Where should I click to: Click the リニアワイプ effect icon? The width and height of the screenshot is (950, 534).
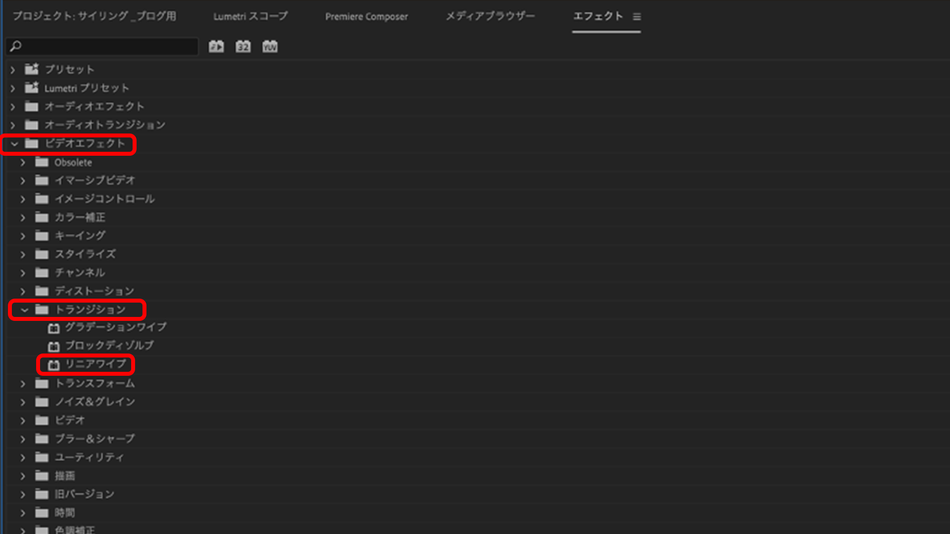click(x=53, y=364)
